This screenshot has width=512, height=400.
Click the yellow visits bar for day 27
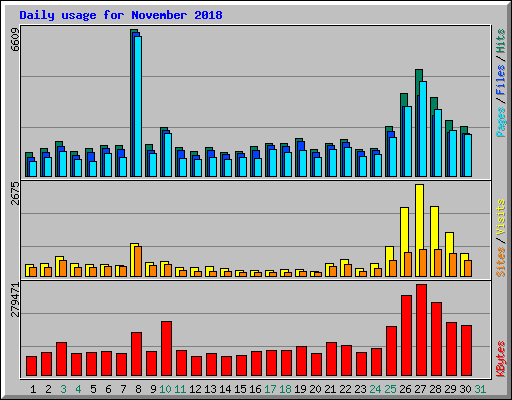(419, 230)
